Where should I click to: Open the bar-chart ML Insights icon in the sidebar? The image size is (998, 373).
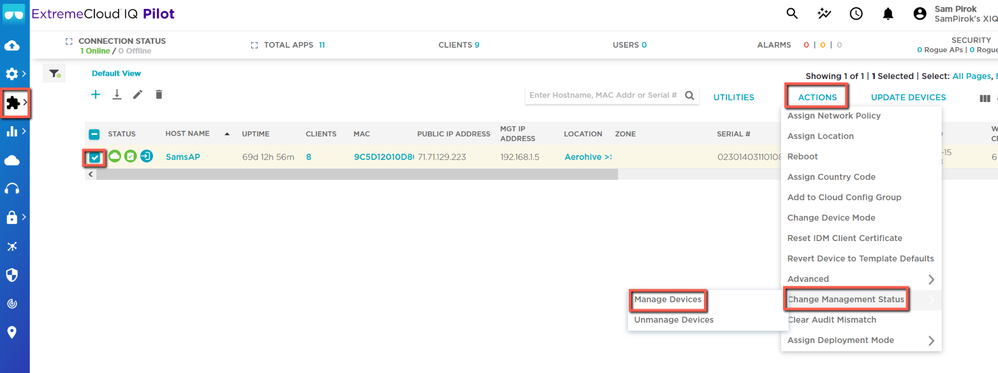(x=11, y=132)
